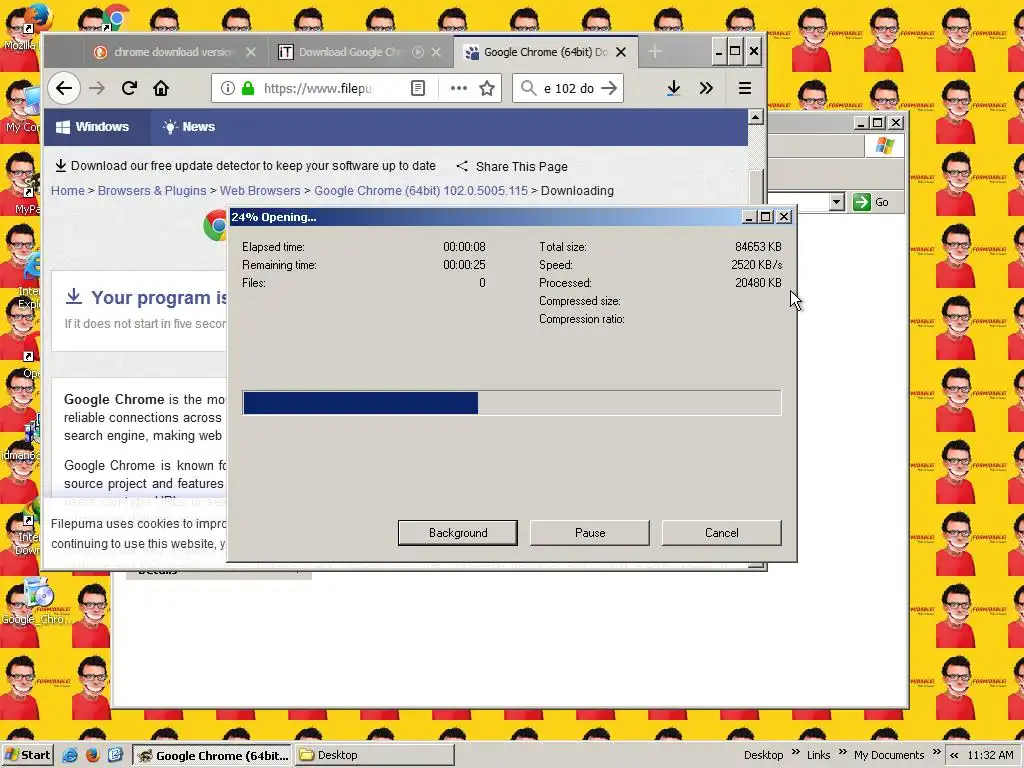Viewport: 1024px width, 768px height.
Task: Click 'Download our free update detector' link
Action: click(245, 166)
